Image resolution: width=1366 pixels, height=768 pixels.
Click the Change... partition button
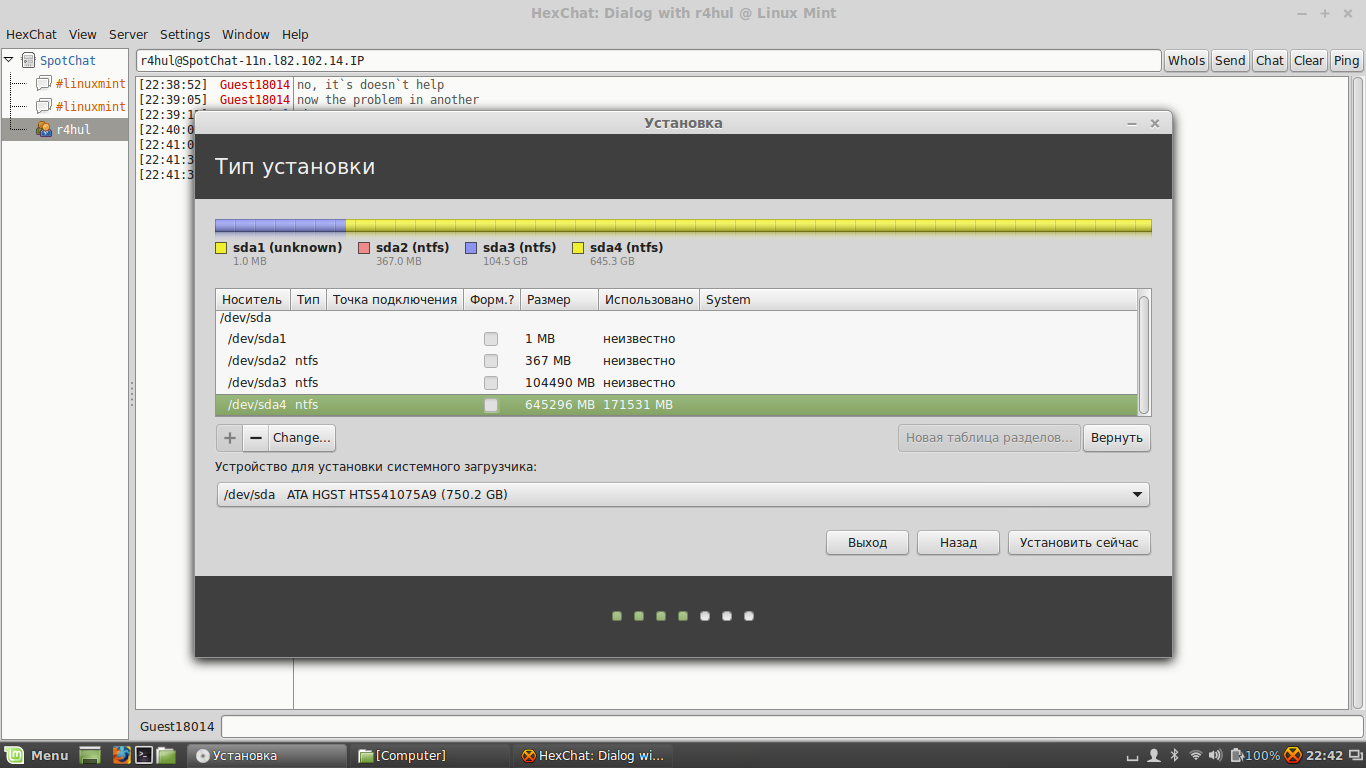pyautogui.click(x=302, y=438)
